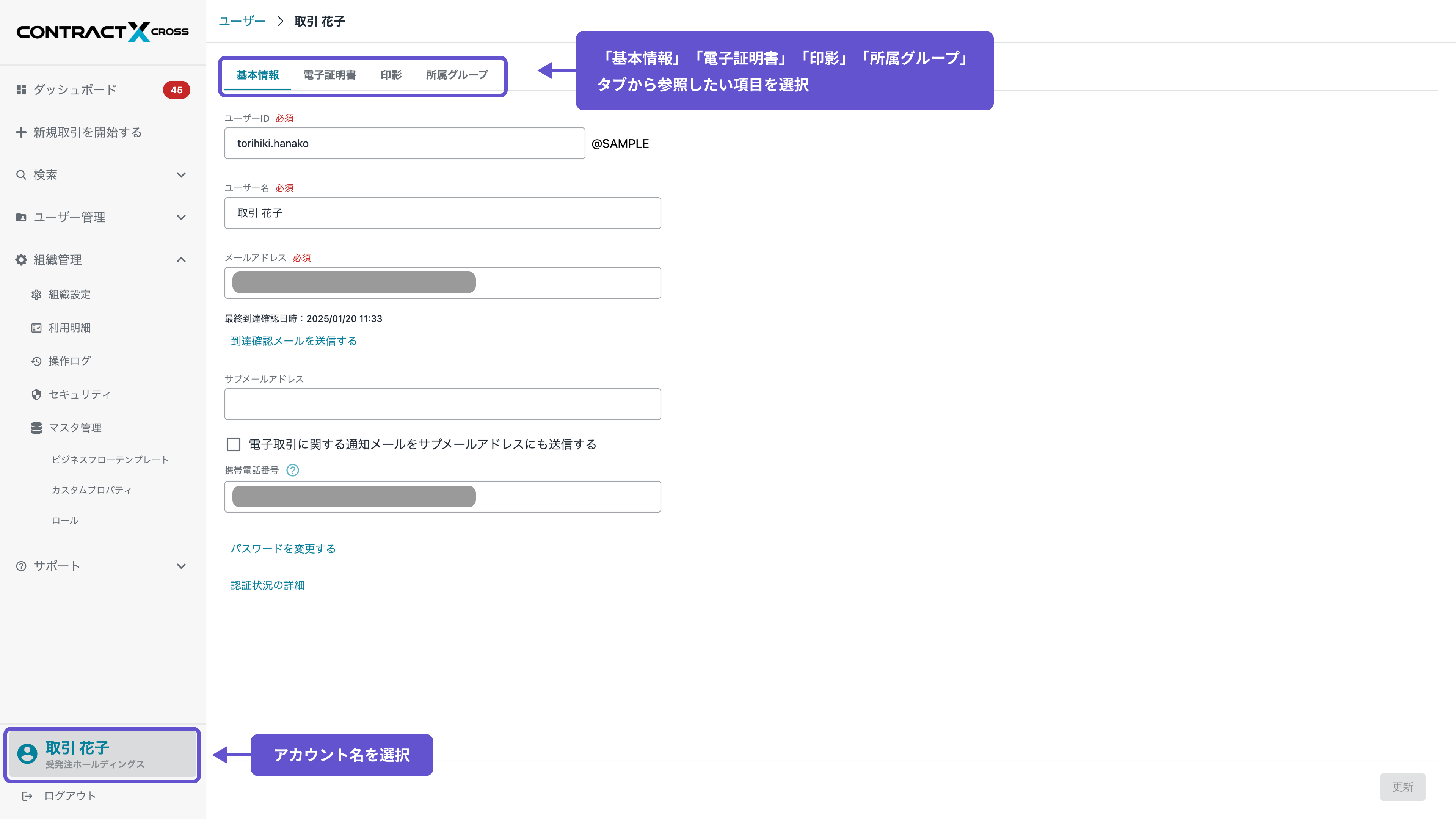Open the ダッシュボード from the sidebar icon

tap(21, 89)
